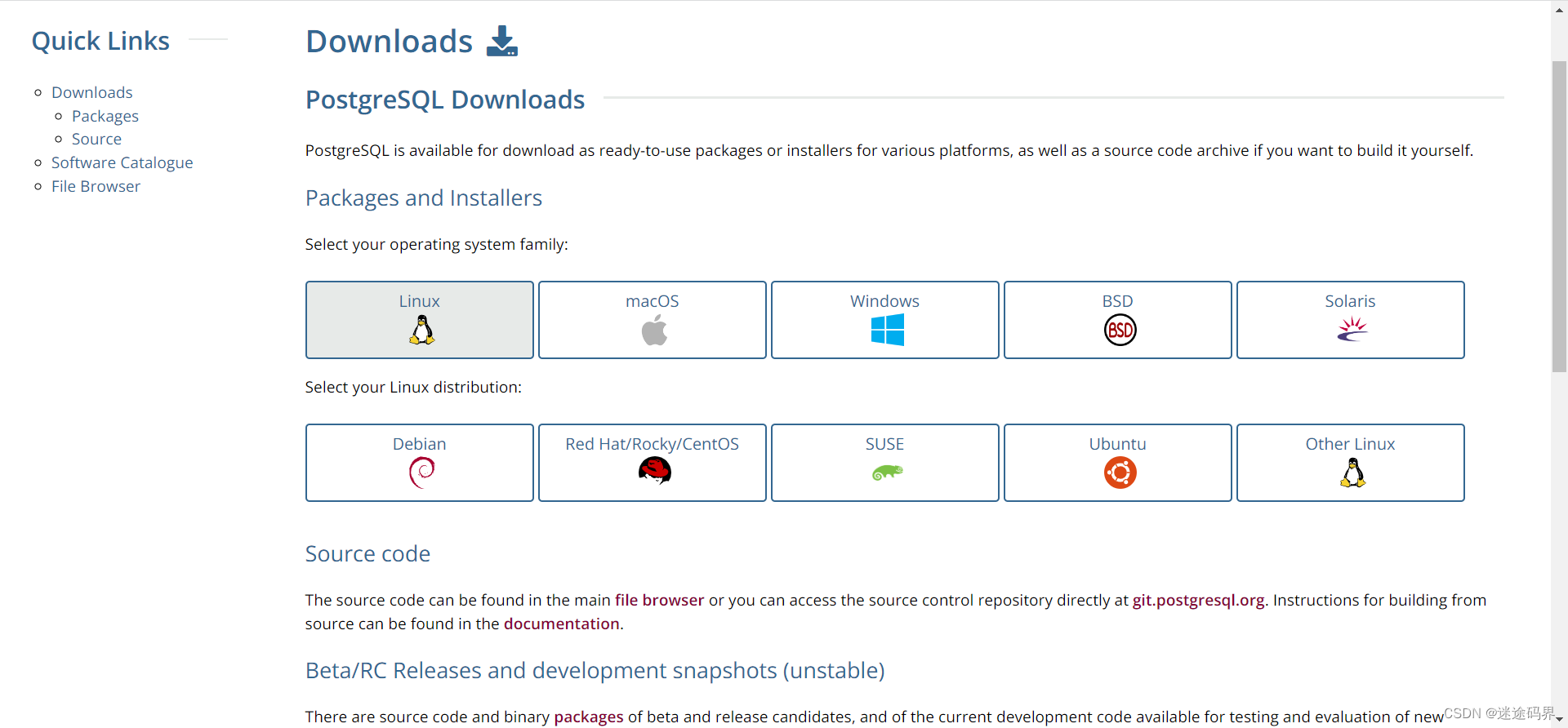Follow the packages link under Beta/RC Releases
This screenshot has height=728, width=1568.
tap(588, 717)
